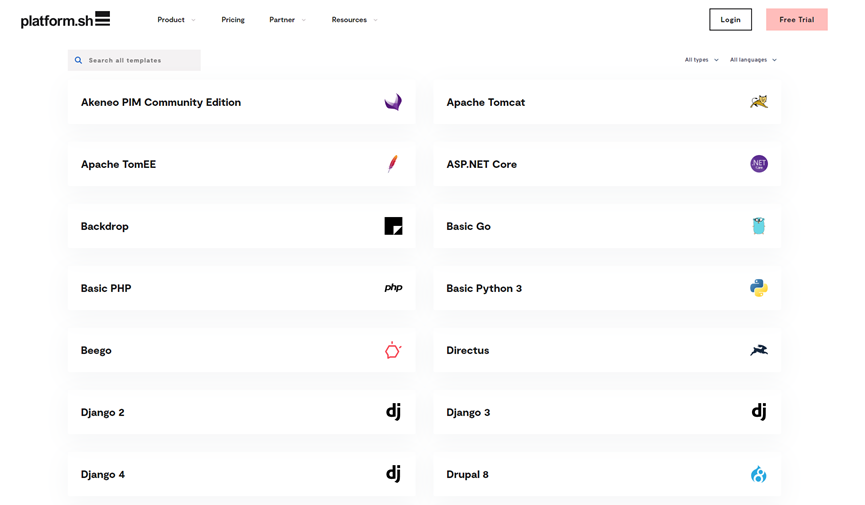Open the Apache Tomcat template
This screenshot has height=505, width=865.
(607, 102)
